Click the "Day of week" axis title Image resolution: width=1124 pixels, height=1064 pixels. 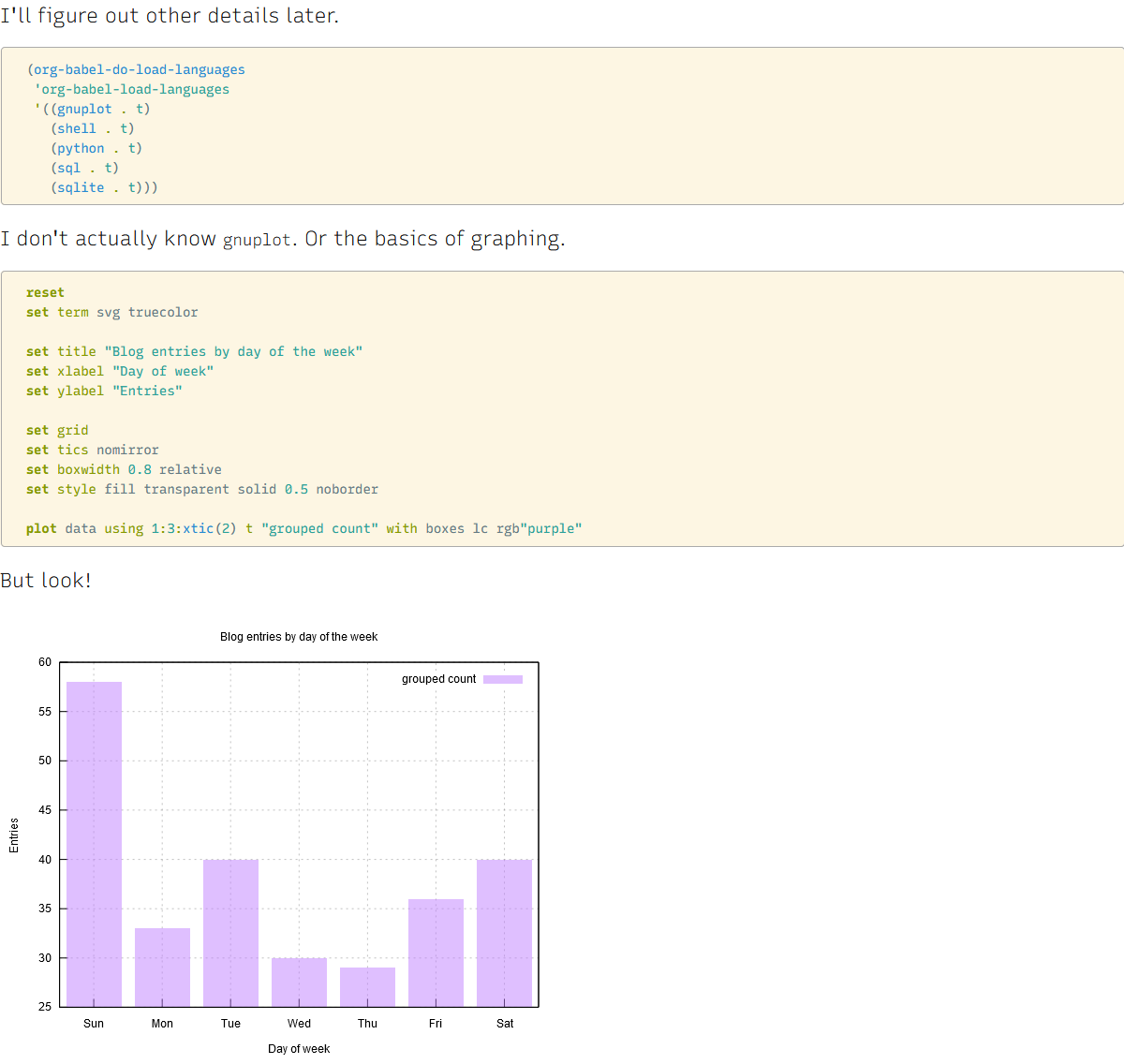[299, 1049]
